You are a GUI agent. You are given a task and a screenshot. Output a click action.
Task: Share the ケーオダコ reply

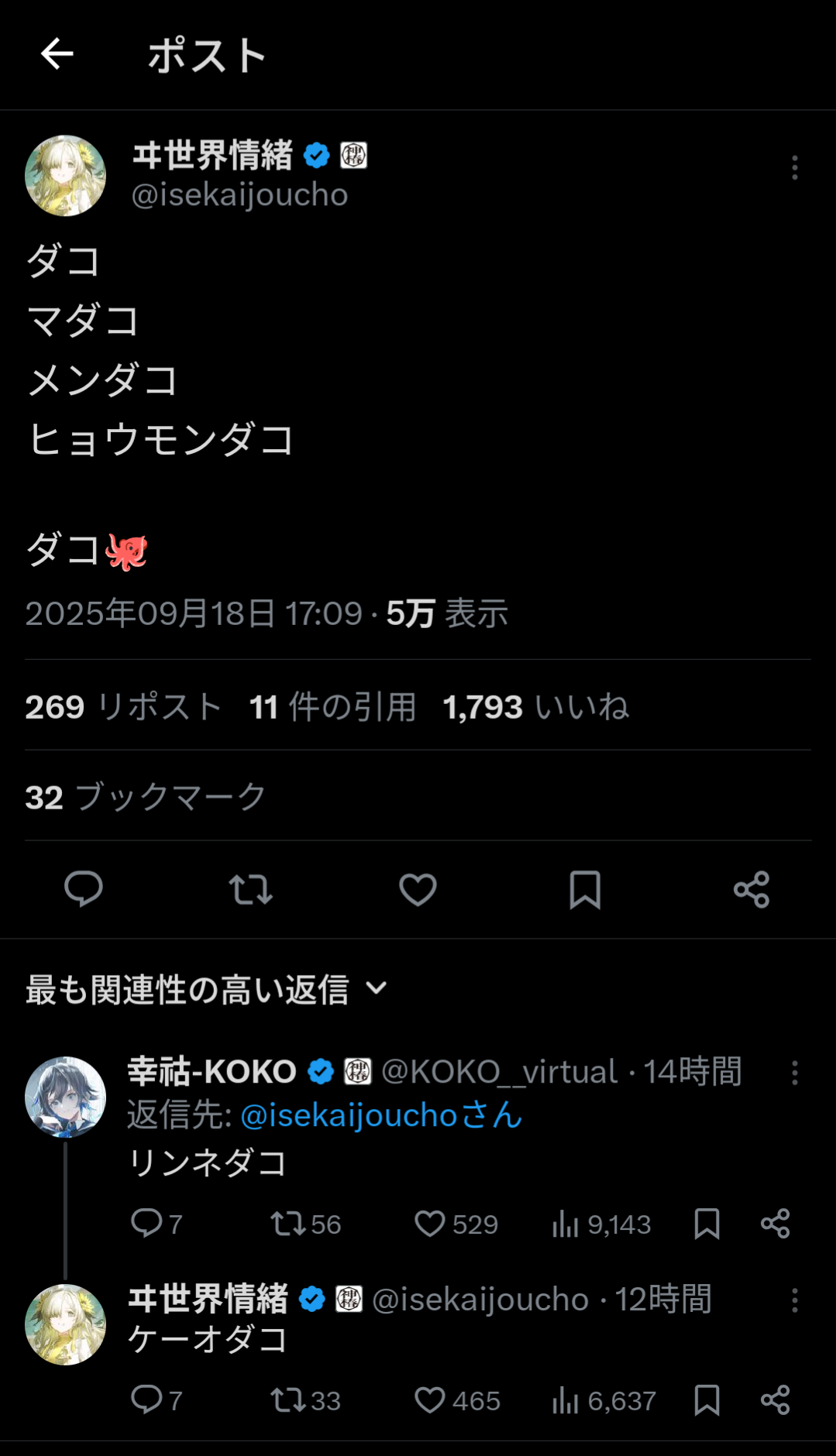coord(775,1400)
